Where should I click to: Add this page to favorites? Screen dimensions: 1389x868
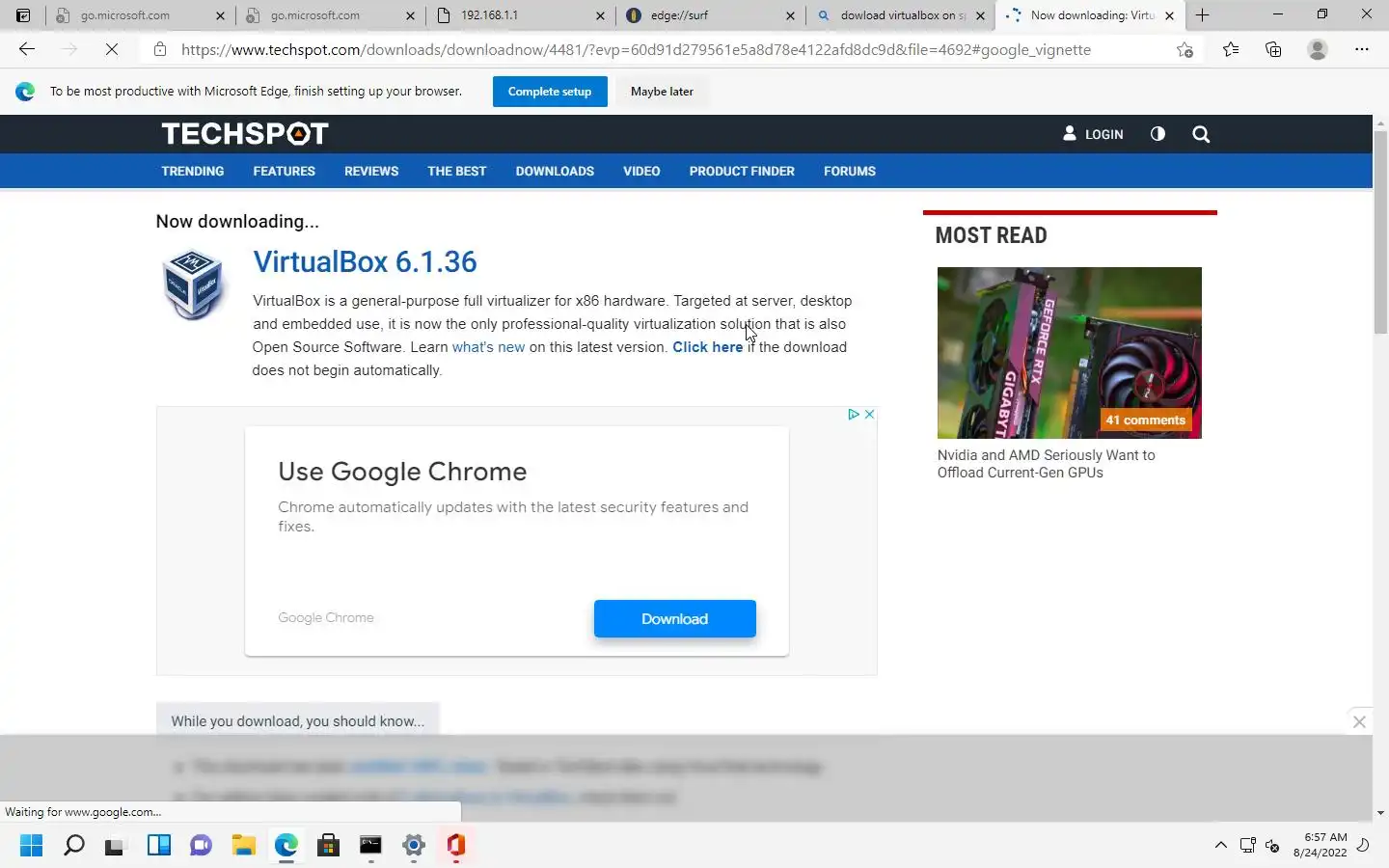tap(1185, 49)
